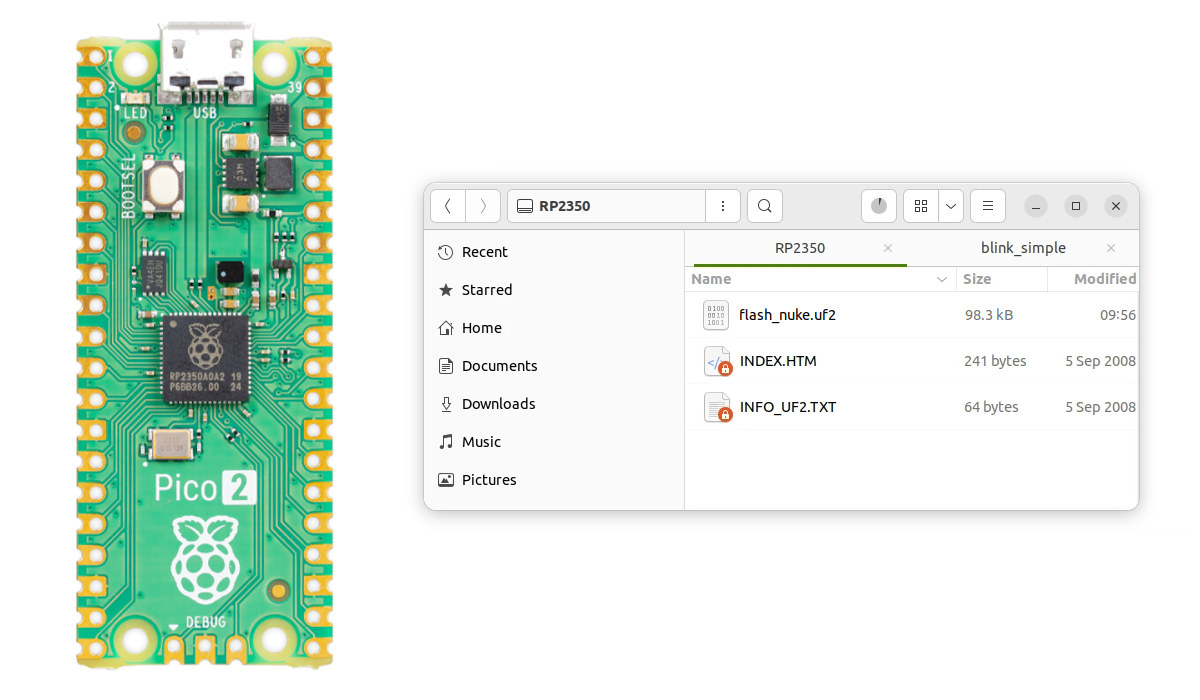The image size is (1200, 700).
Task: Open the path bar three-dot menu
Action: pyautogui.click(x=722, y=206)
